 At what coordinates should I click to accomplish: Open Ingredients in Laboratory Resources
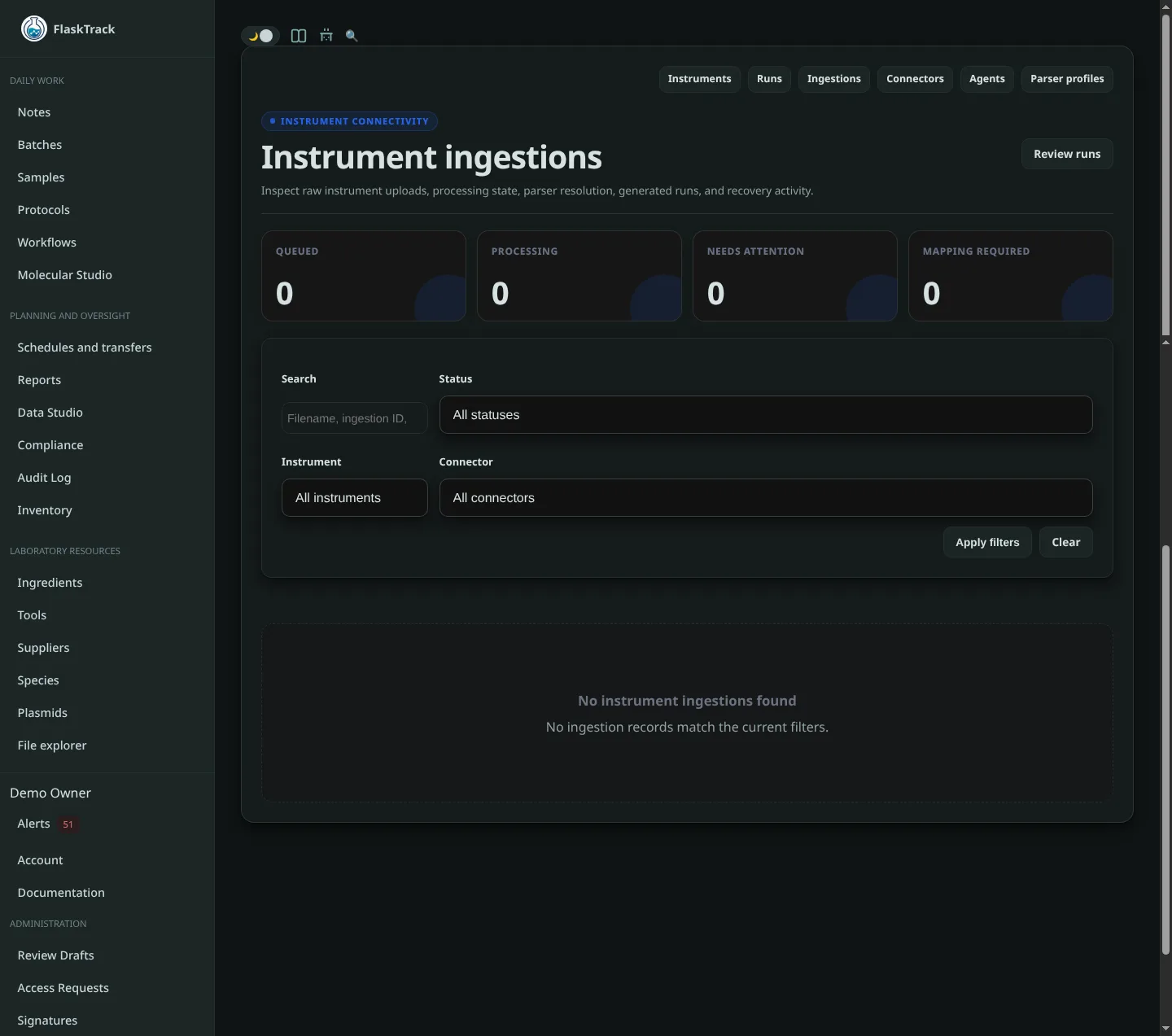point(50,583)
